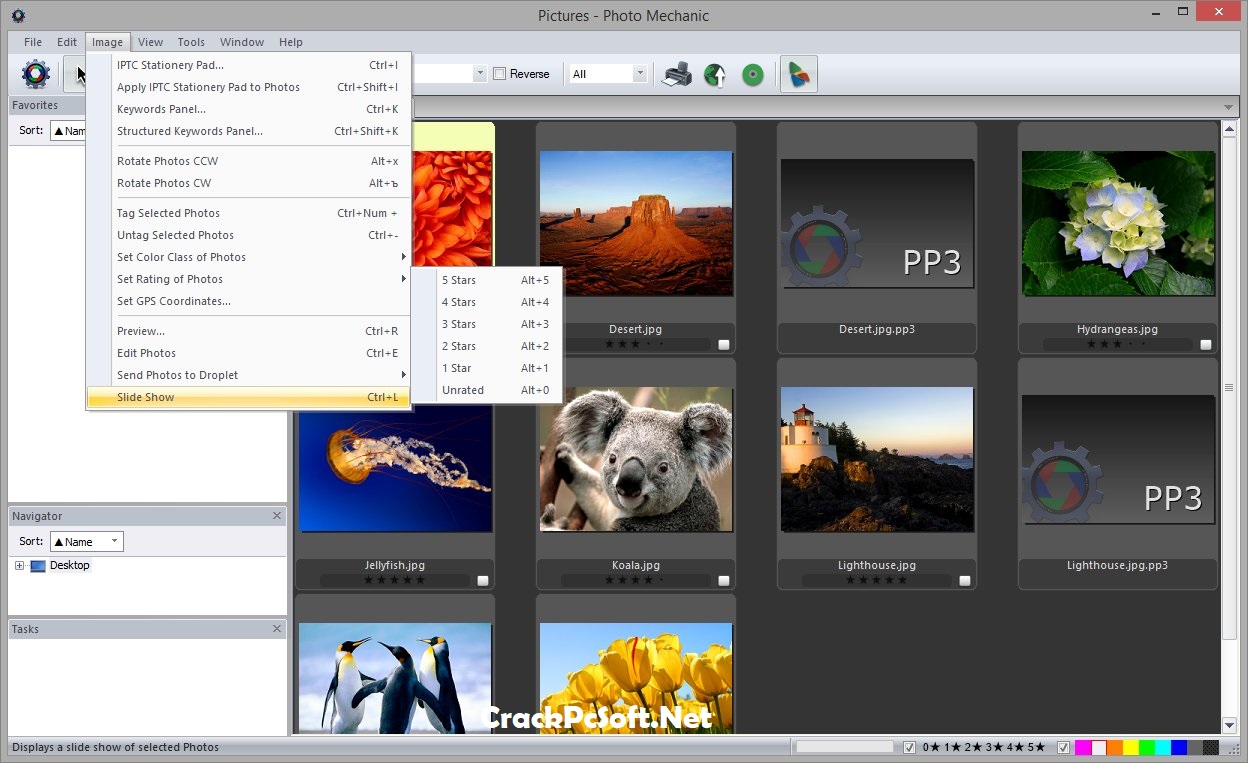Open the sort dropdown left of Reverse
1248x763 pixels.
pyautogui.click(x=480, y=74)
